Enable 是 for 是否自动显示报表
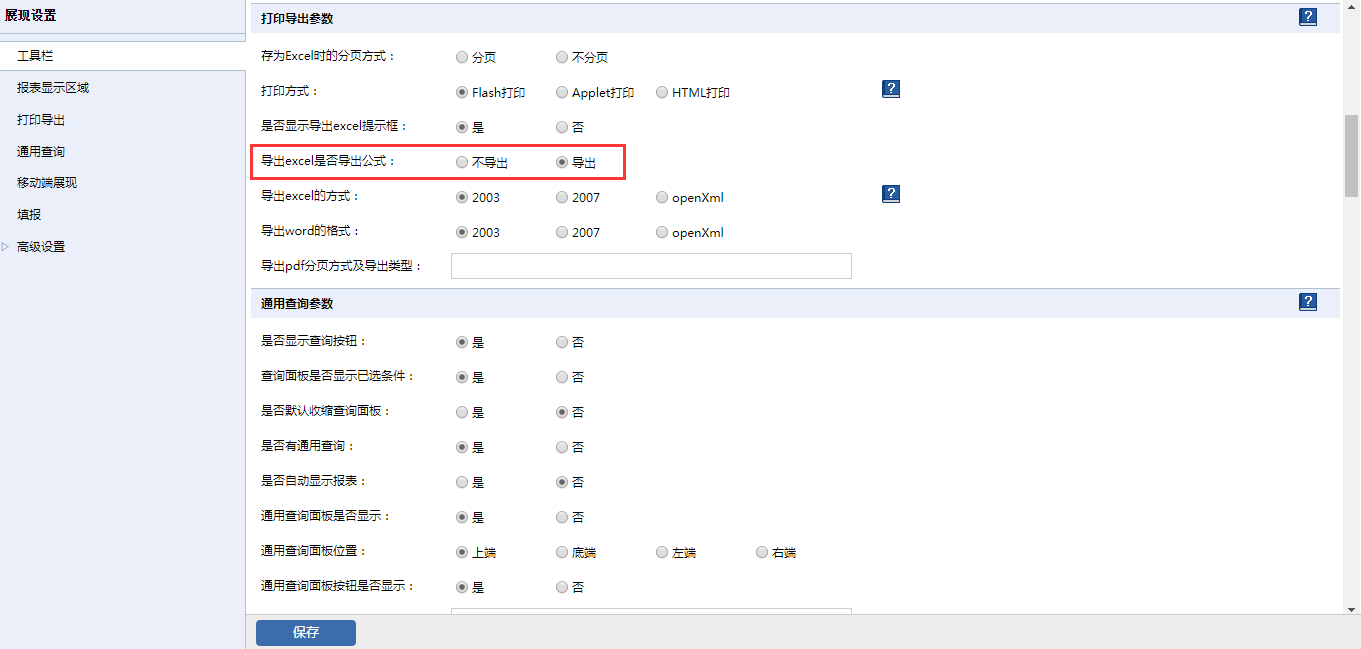 (462, 482)
